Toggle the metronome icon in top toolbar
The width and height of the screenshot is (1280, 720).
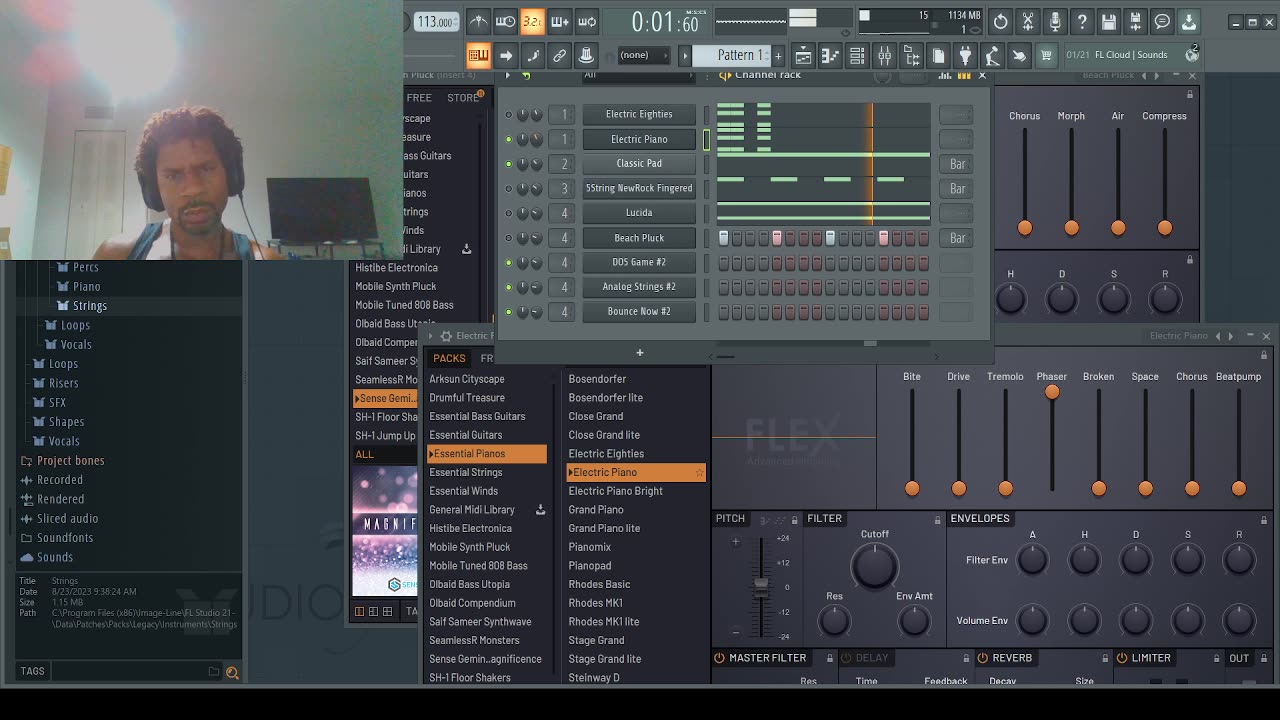coord(479,21)
